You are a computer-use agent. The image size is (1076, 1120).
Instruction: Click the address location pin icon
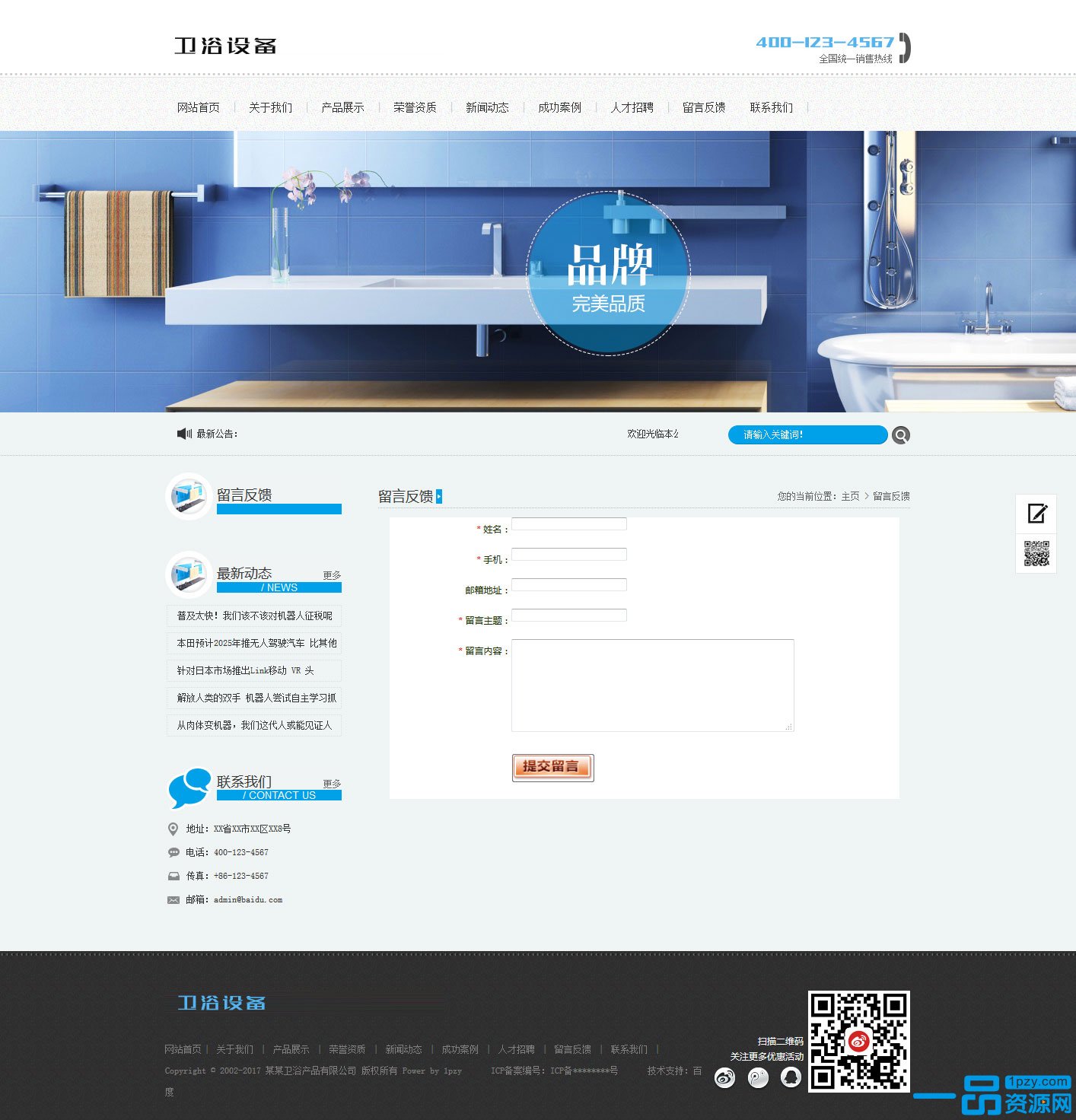pos(173,829)
